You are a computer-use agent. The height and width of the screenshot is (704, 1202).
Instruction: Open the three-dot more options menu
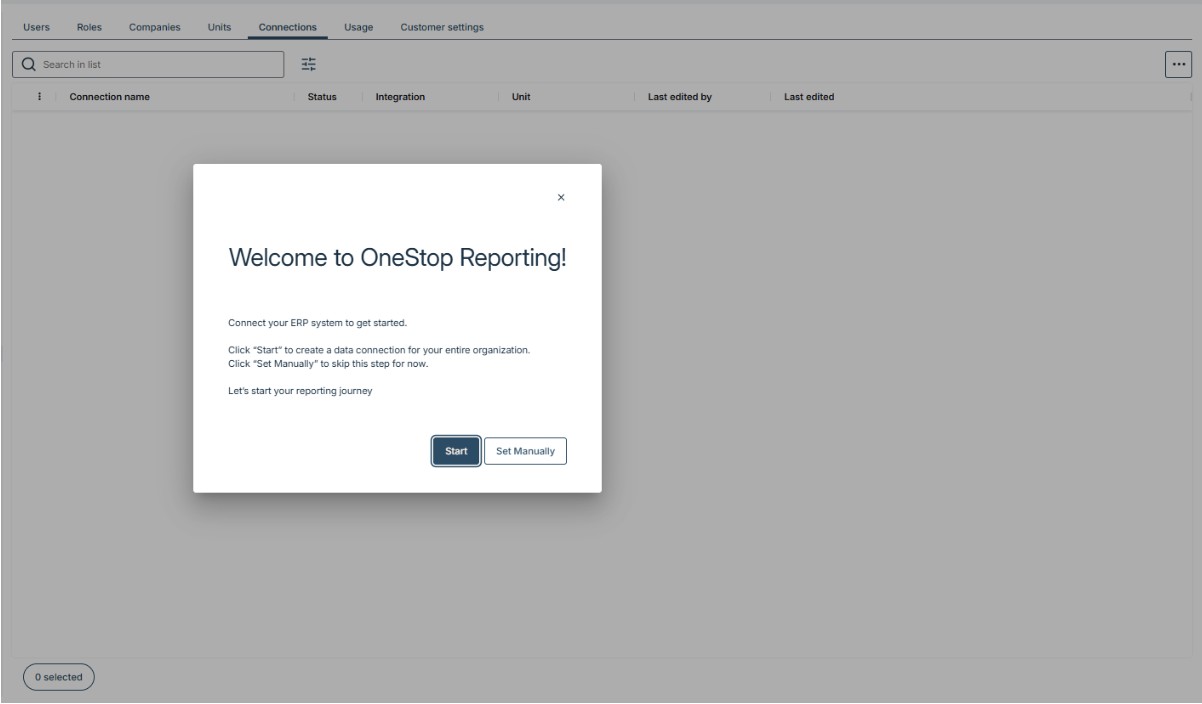tap(1177, 64)
